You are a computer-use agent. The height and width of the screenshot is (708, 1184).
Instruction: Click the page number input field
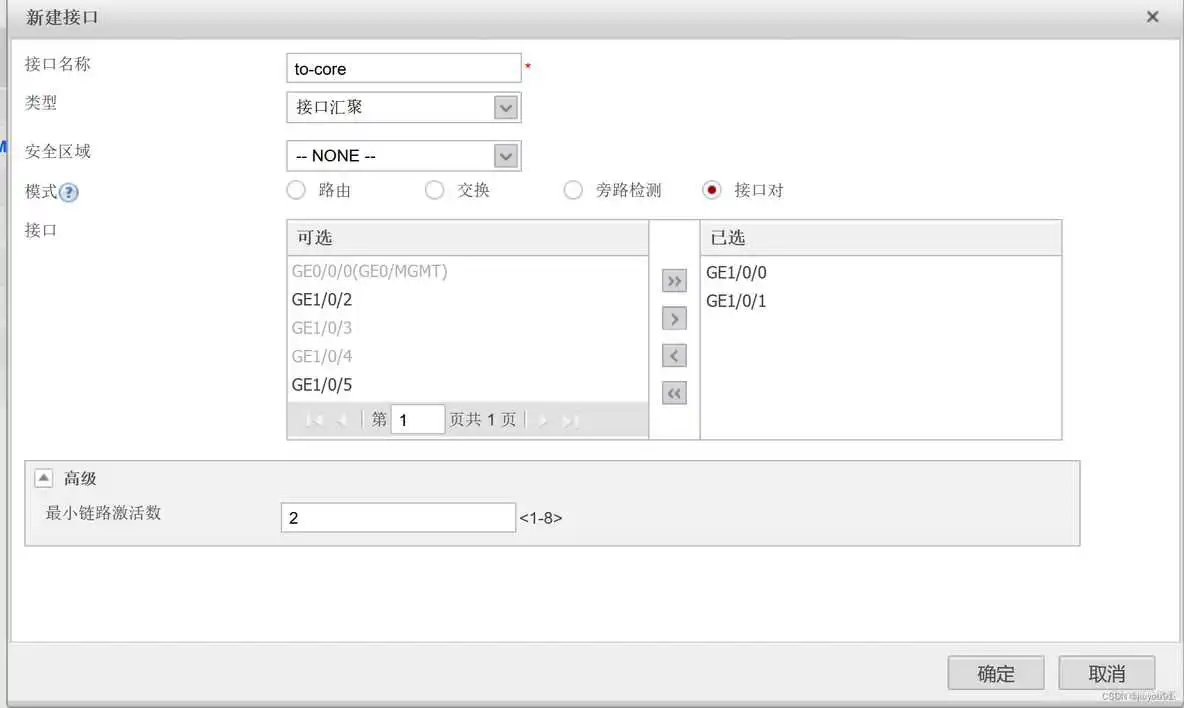coord(417,418)
